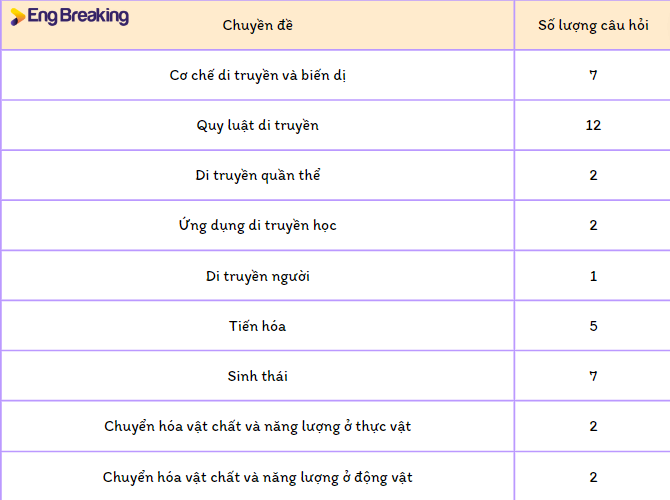Click the "Di truyền quần thể" cell
Viewport: 670px width, 500px height.
[258, 175]
